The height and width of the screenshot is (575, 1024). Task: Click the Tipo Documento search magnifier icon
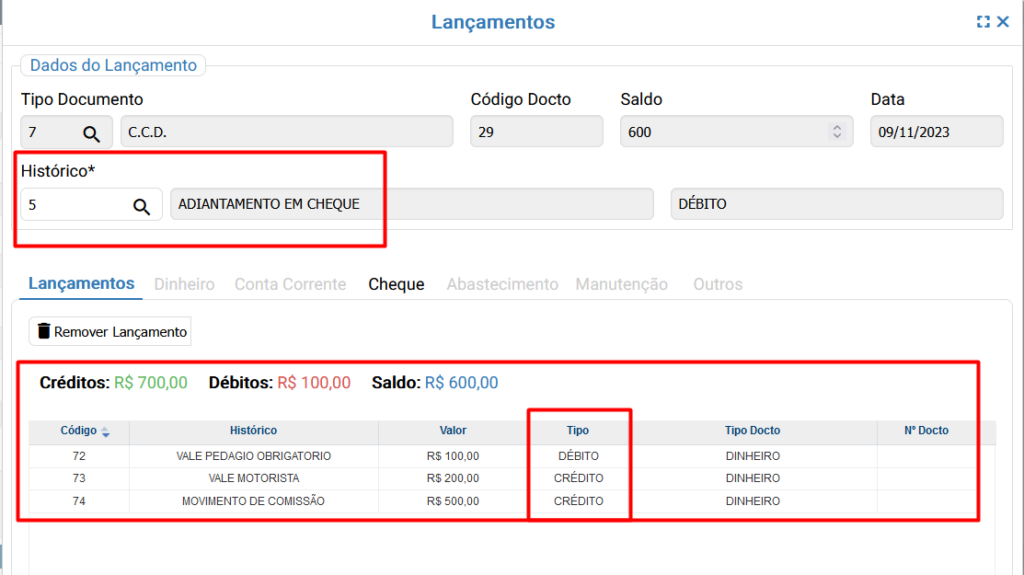(x=91, y=133)
